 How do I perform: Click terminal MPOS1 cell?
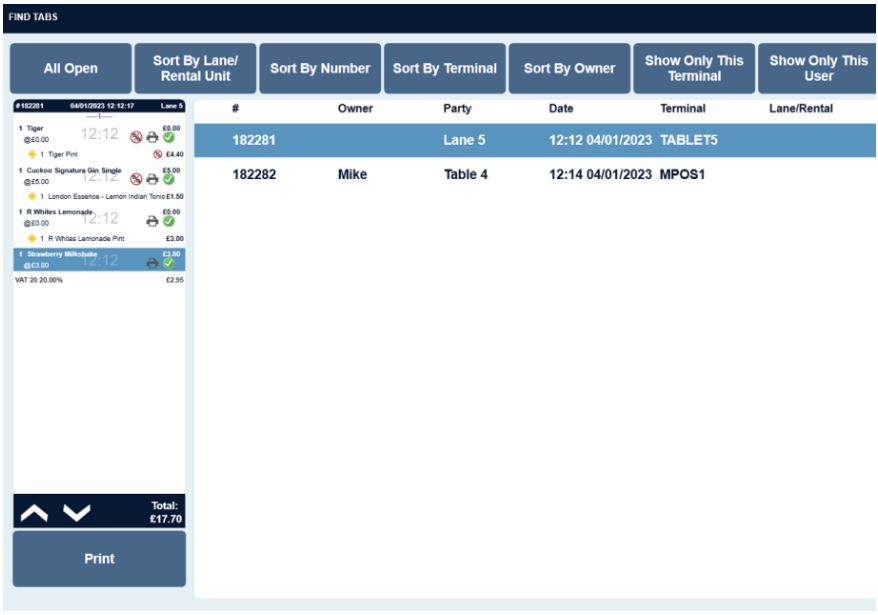tap(682, 174)
